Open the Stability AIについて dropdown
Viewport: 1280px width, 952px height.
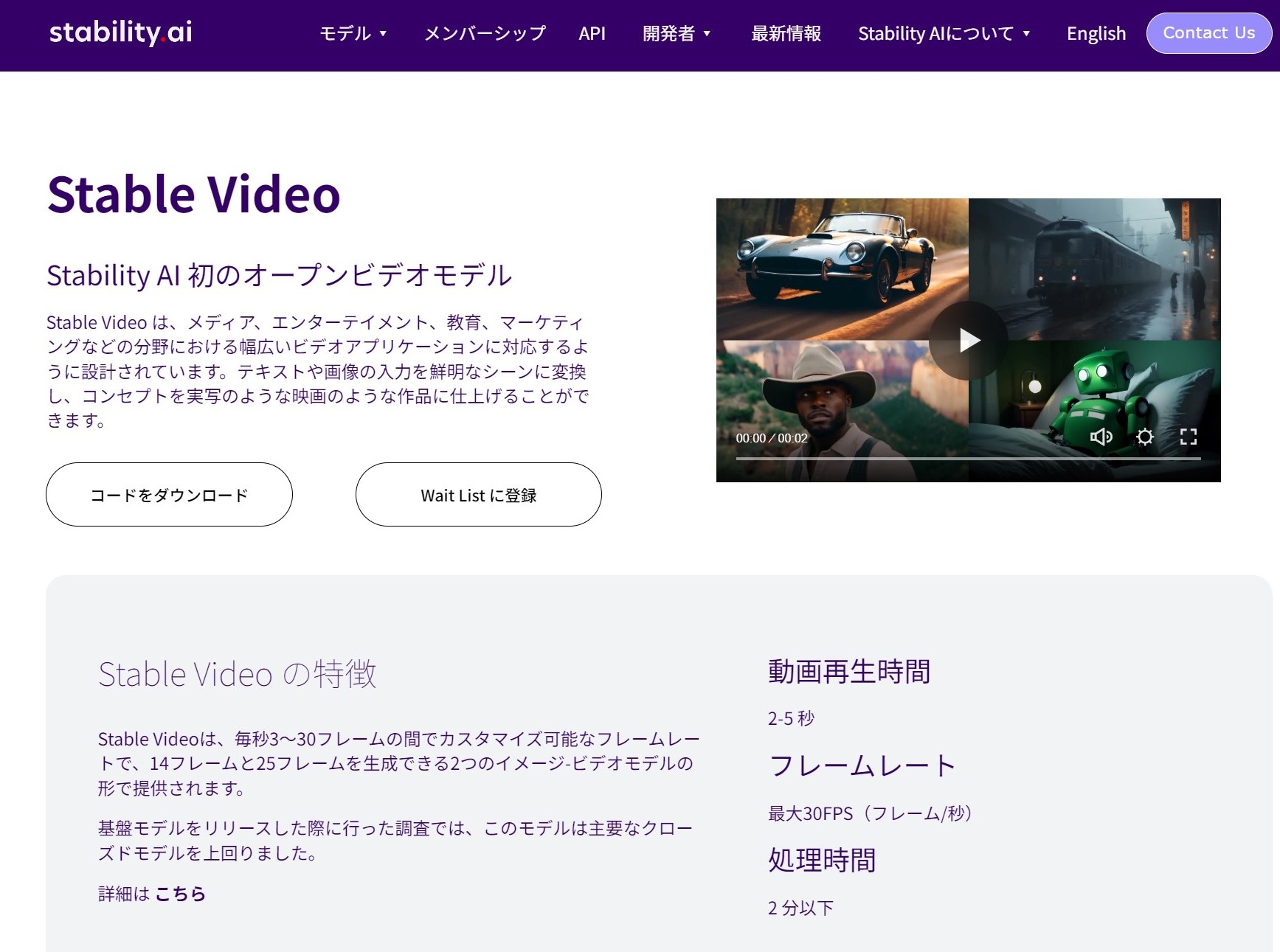coord(944,34)
